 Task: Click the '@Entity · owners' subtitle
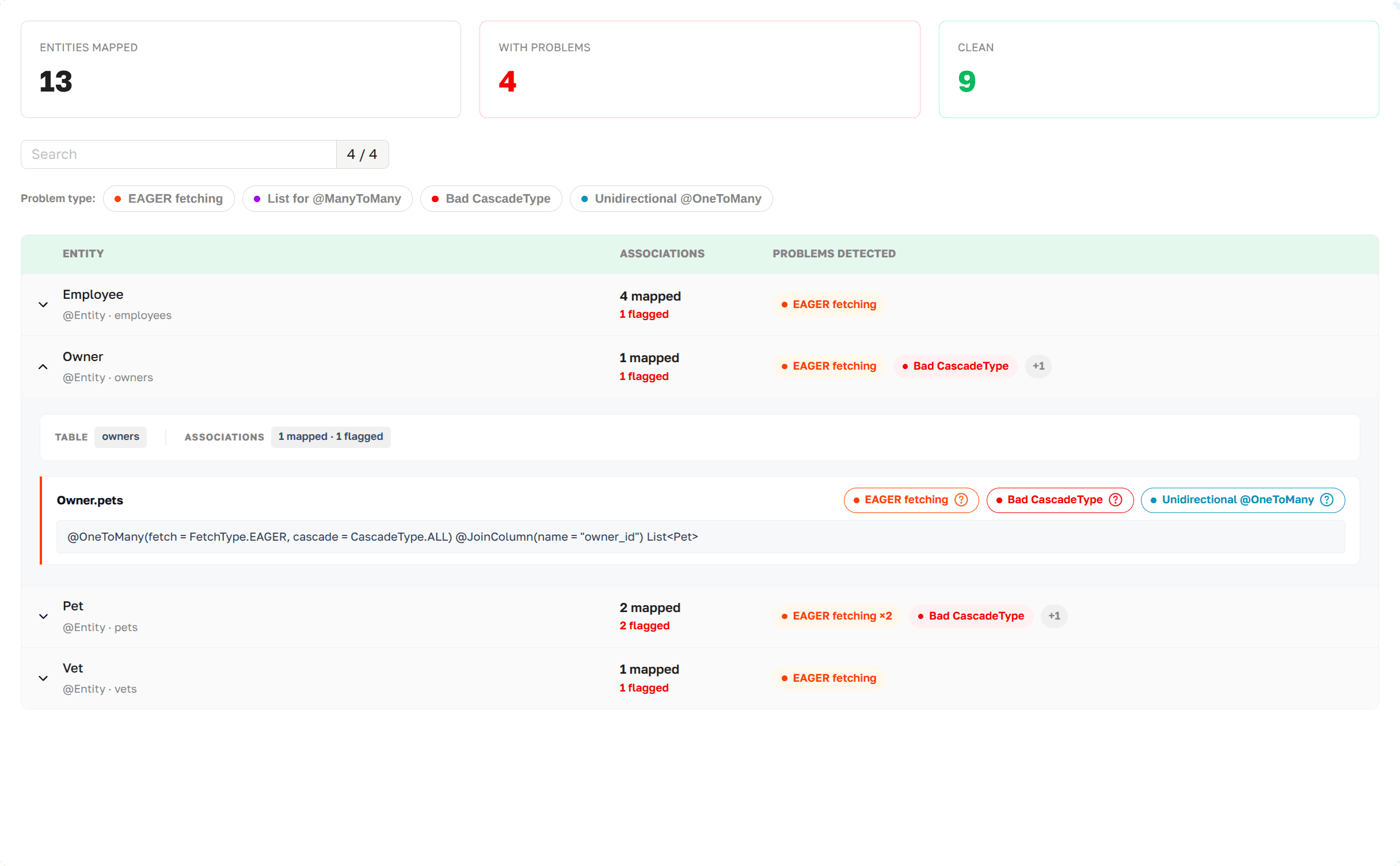[108, 378]
